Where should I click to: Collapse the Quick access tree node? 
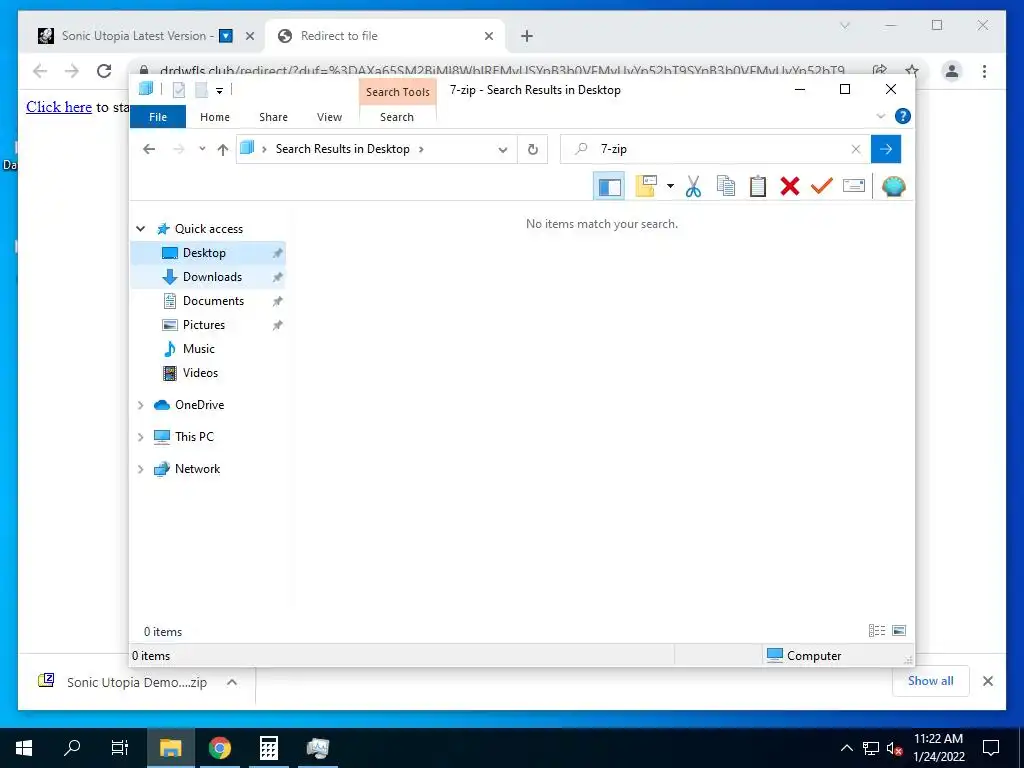(x=140, y=229)
